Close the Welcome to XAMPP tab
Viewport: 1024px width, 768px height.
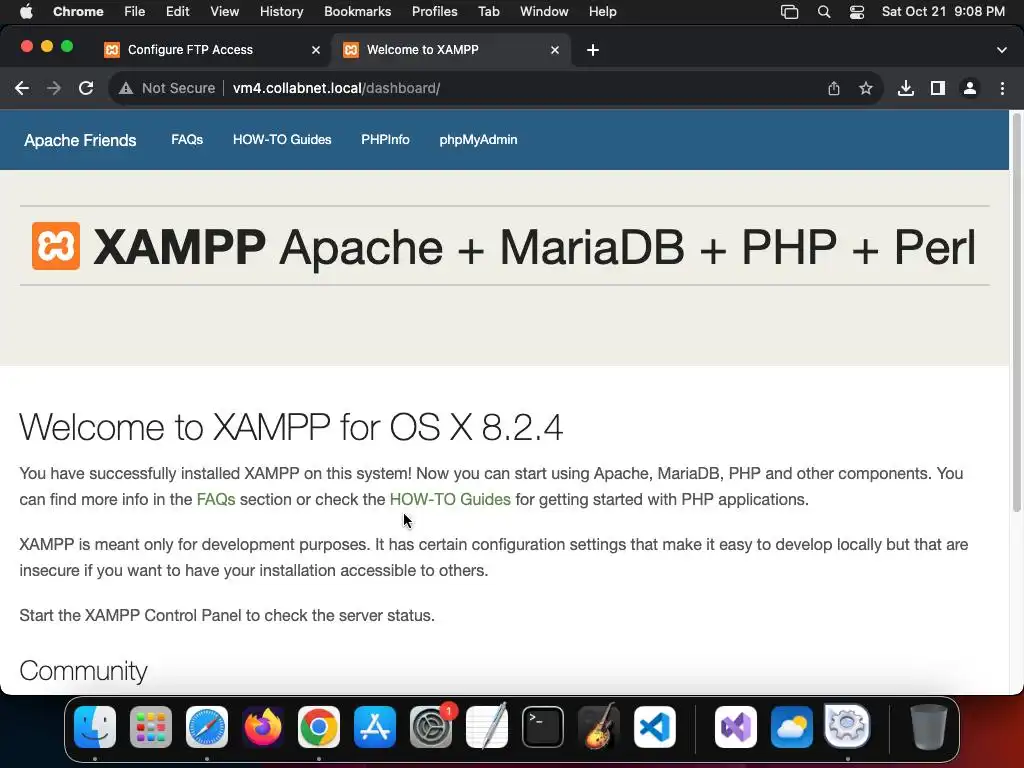tap(555, 50)
